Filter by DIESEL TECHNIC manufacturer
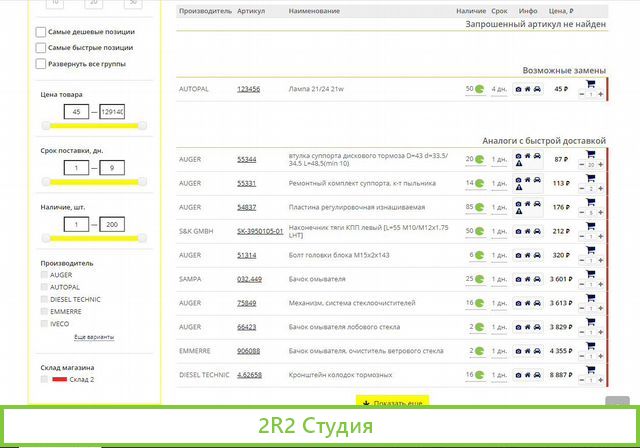Viewport: 640px width, 448px height. [x=43, y=298]
